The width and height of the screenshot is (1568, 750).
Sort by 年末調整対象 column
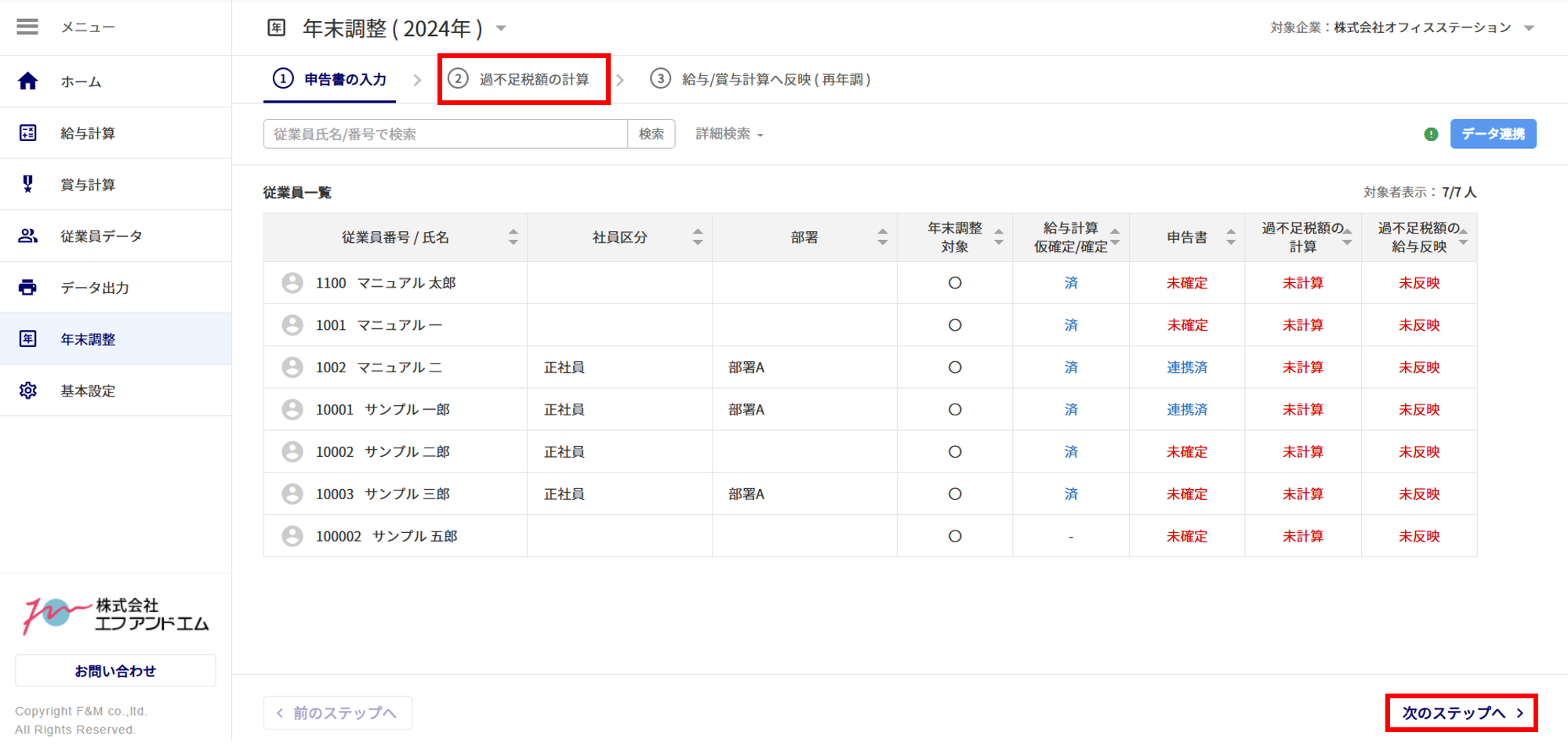pyautogui.click(x=999, y=237)
